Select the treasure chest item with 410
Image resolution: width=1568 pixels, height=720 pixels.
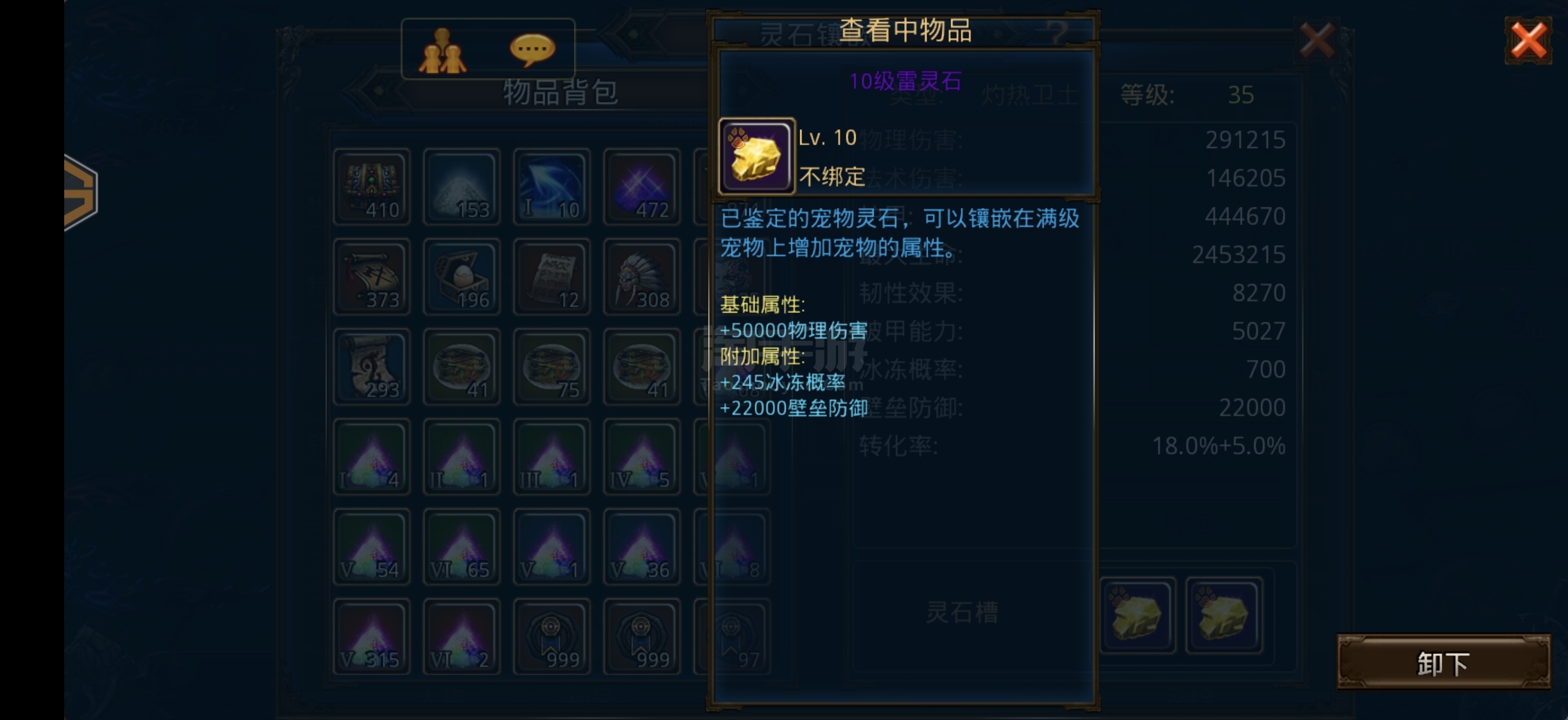372,187
